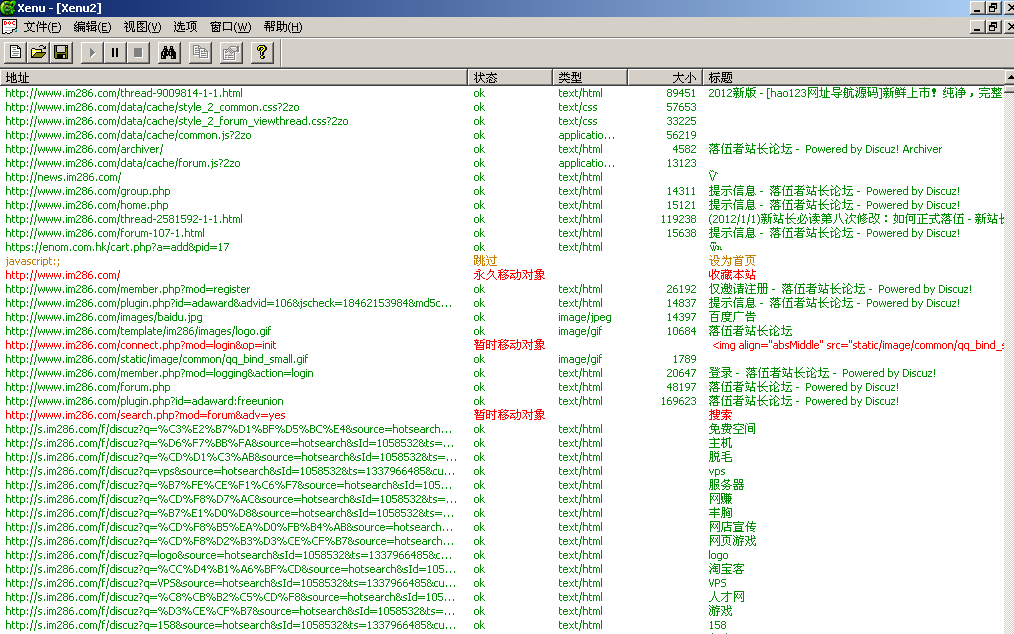Click the Open folder toolbar icon
The image size is (1014, 634).
(38, 52)
